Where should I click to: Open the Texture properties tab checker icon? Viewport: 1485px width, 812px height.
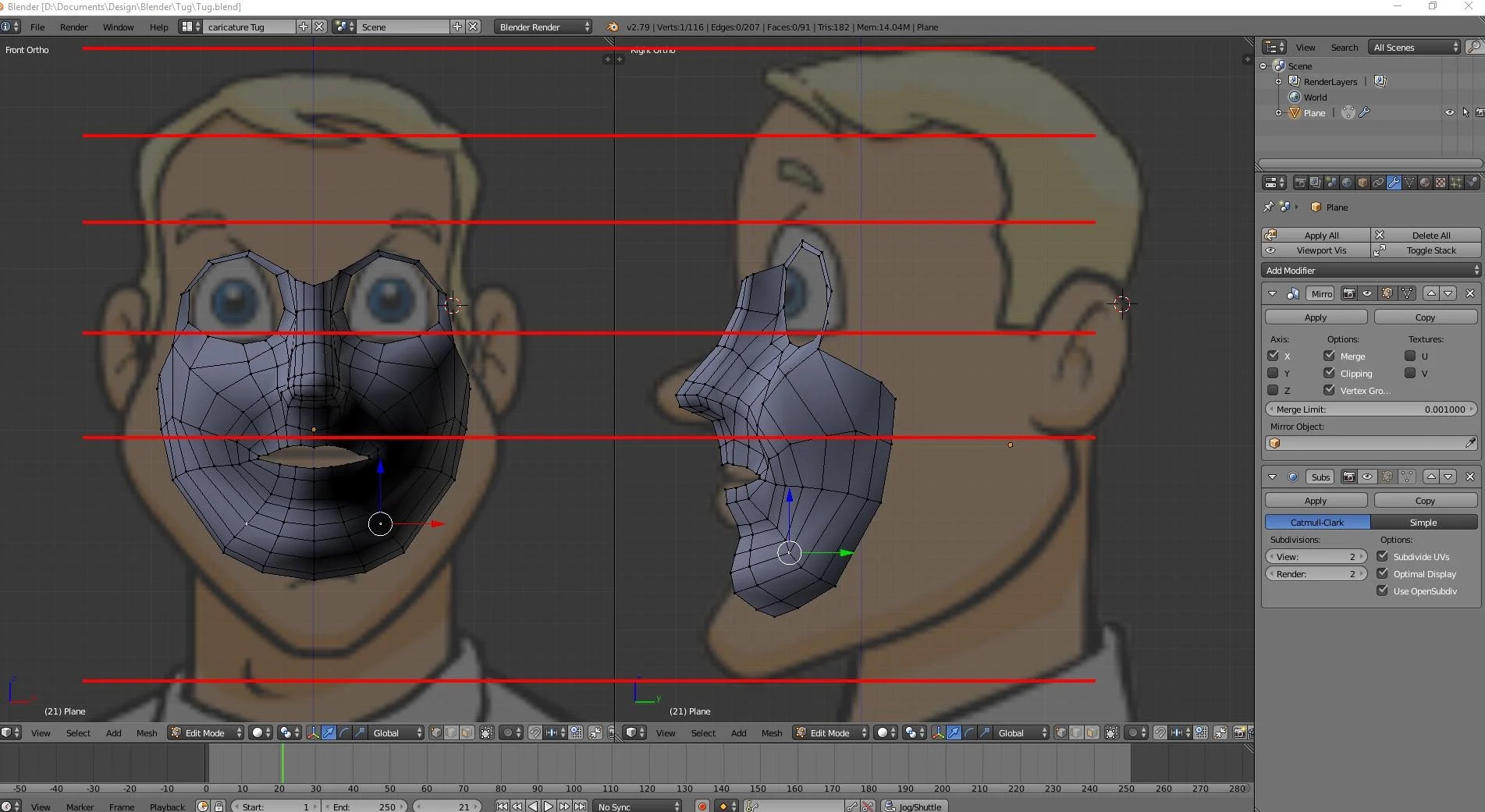[1441, 183]
